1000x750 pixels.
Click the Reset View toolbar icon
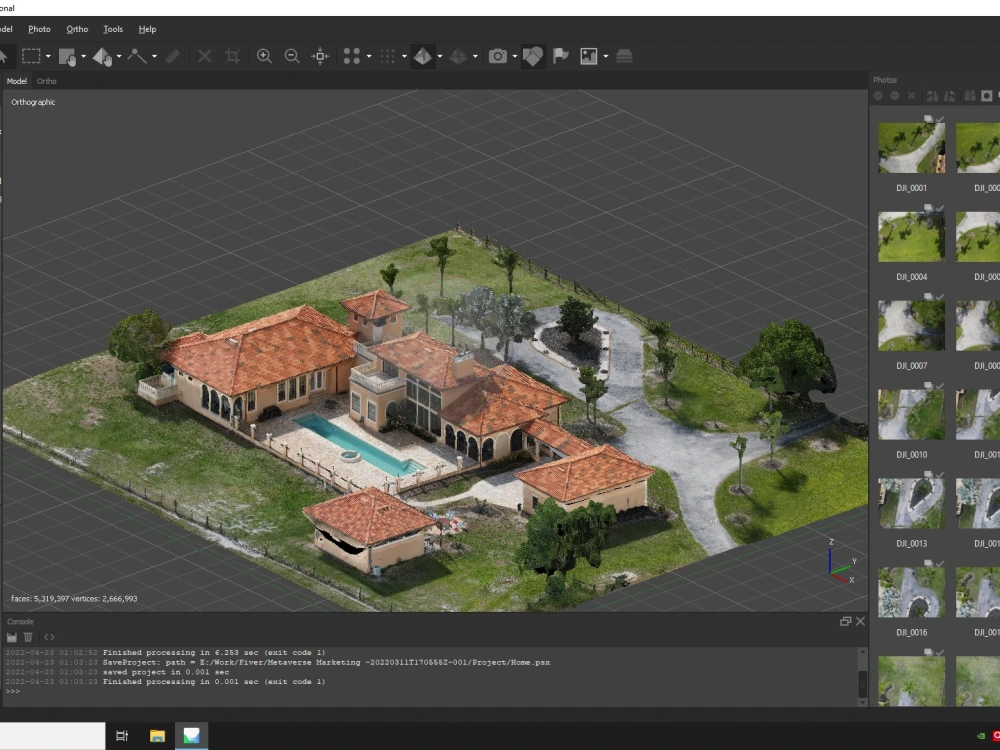(320, 56)
